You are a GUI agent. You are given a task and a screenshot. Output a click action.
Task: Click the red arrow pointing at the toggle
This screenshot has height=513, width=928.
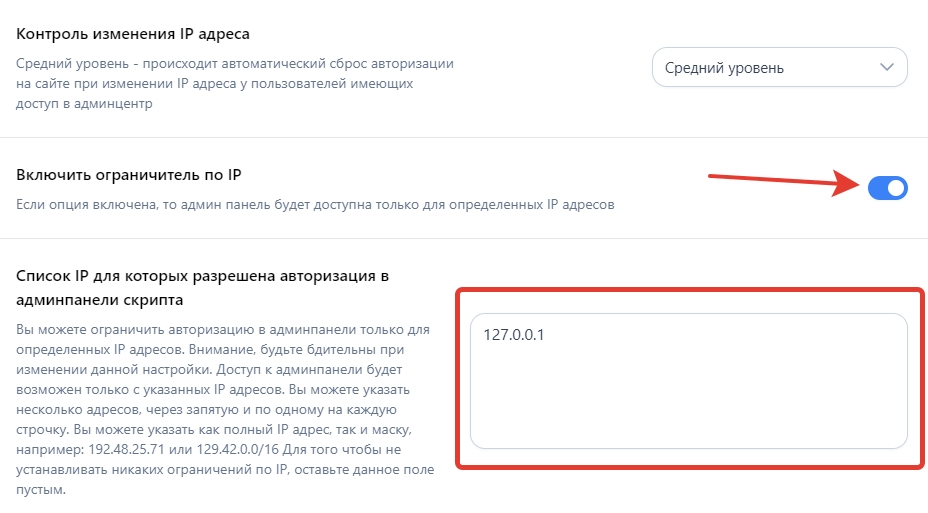click(780, 182)
